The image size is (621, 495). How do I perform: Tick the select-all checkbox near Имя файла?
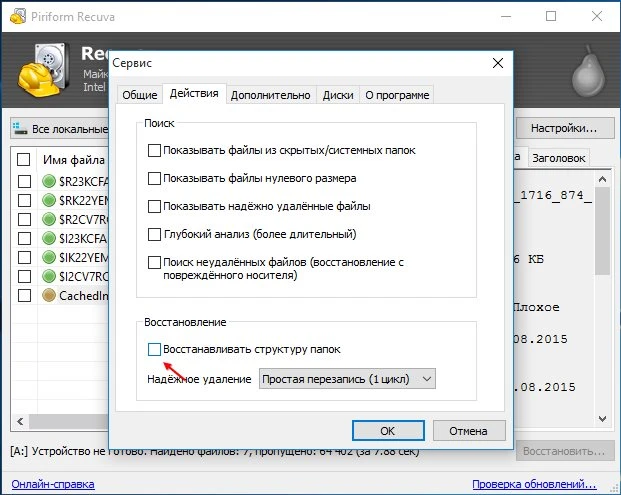tap(24, 159)
